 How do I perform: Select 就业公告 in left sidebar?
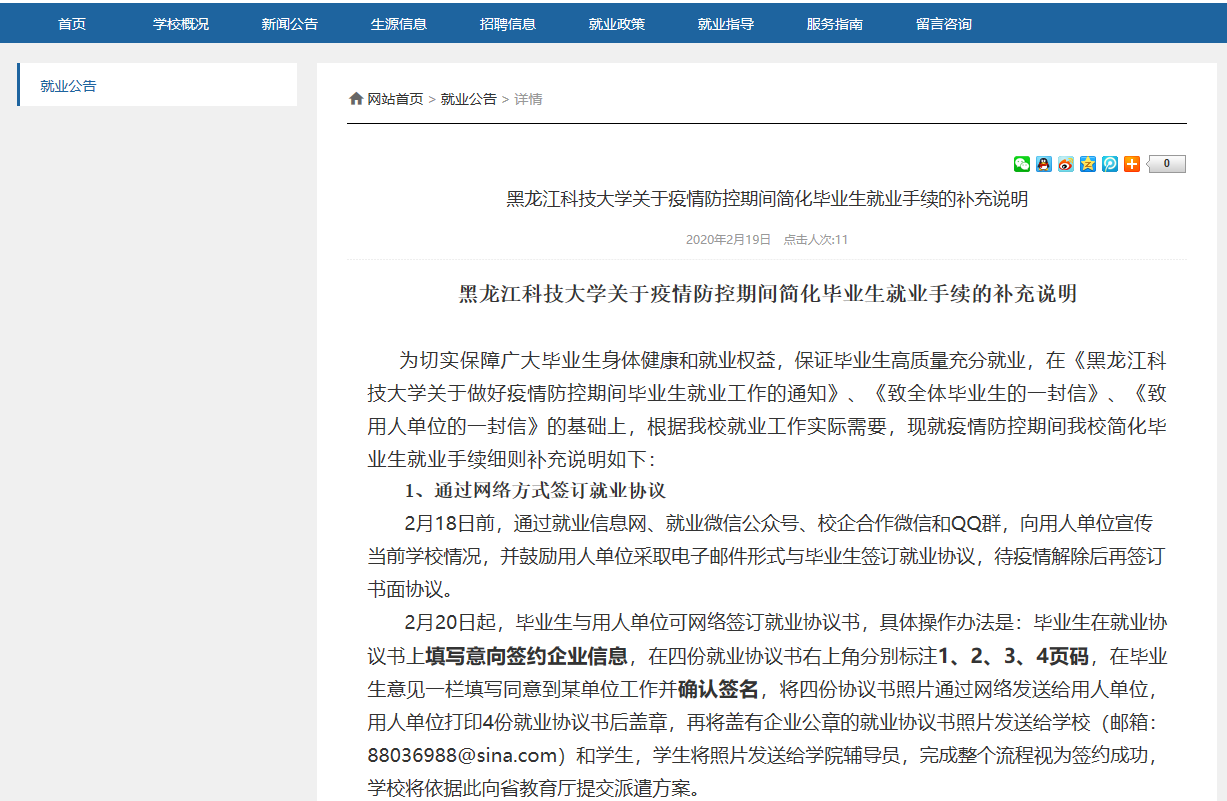[69, 86]
